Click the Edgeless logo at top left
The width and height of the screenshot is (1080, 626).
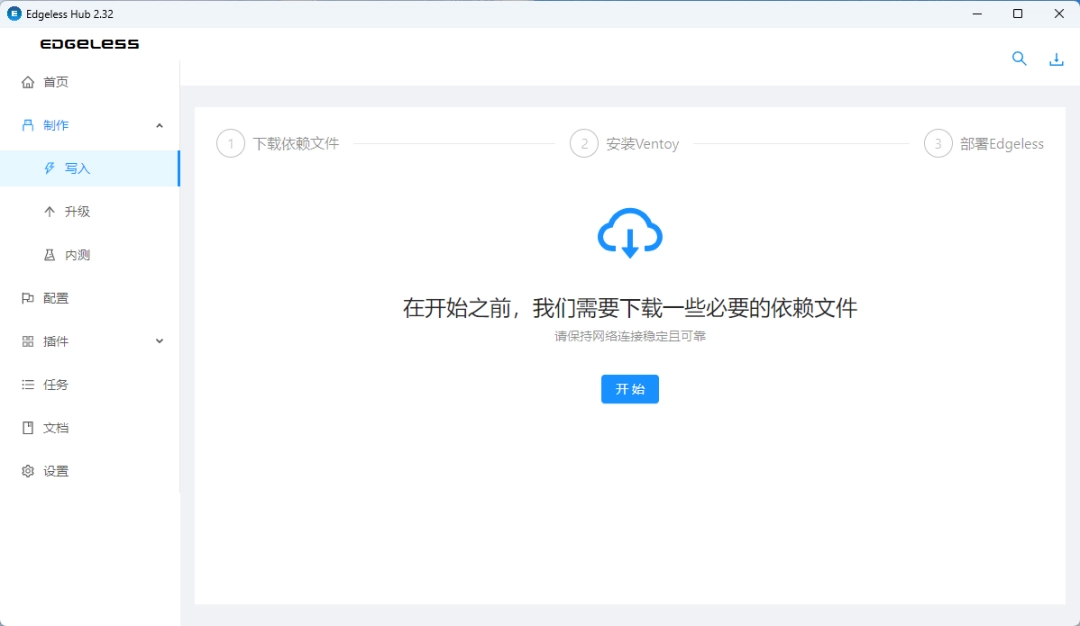tap(89, 43)
